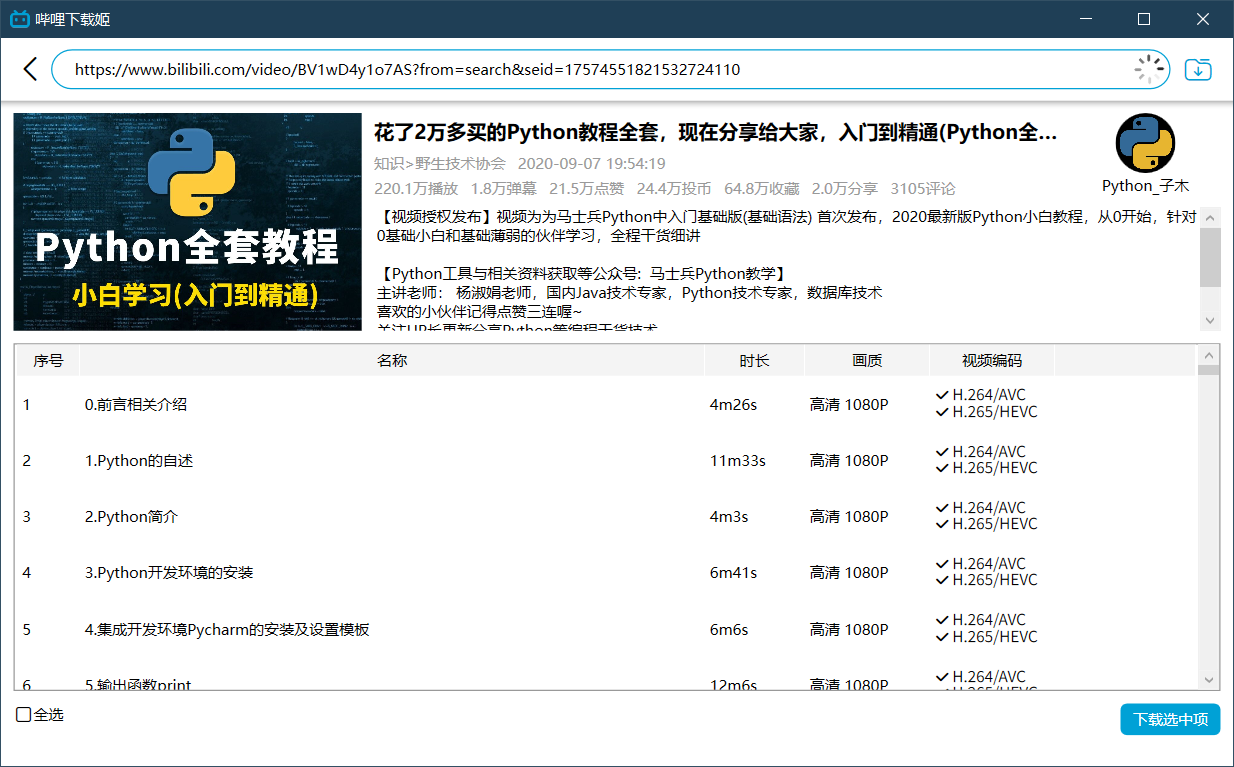Click the video title beginning 花了2万多买的Python教程
1234x767 pixels.
tap(716, 132)
